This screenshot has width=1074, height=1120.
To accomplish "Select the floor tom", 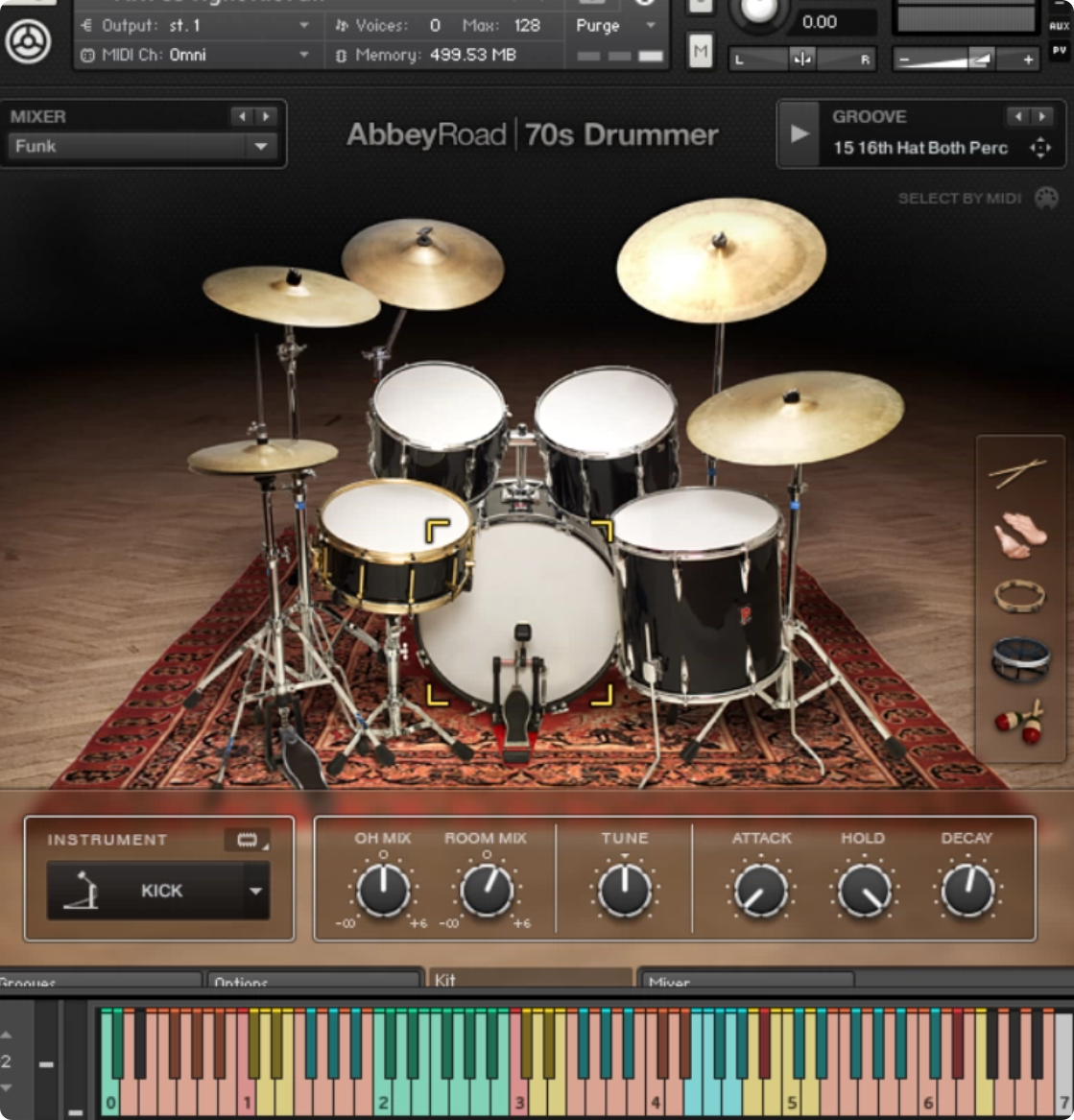I will [700, 593].
